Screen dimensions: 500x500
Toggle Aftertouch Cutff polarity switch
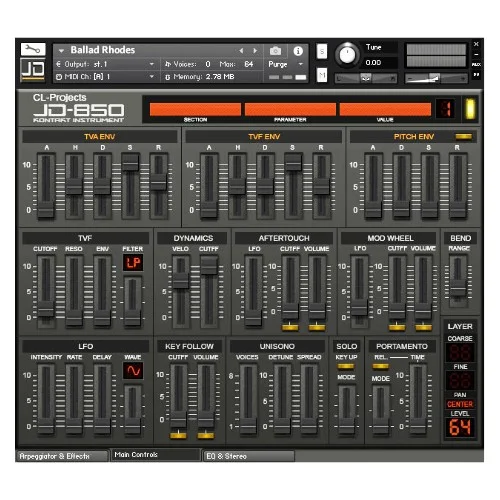click(x=290, y=327)
